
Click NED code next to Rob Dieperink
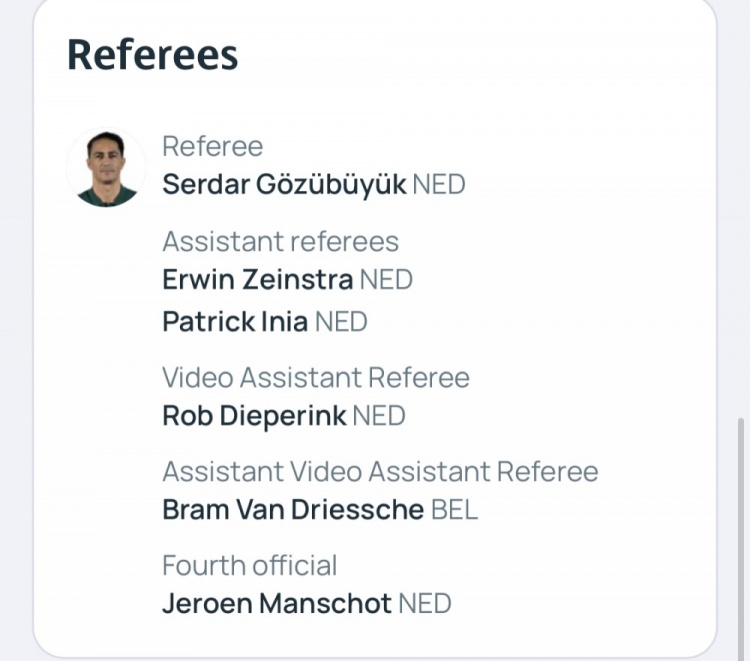click(x=379, y=416)
